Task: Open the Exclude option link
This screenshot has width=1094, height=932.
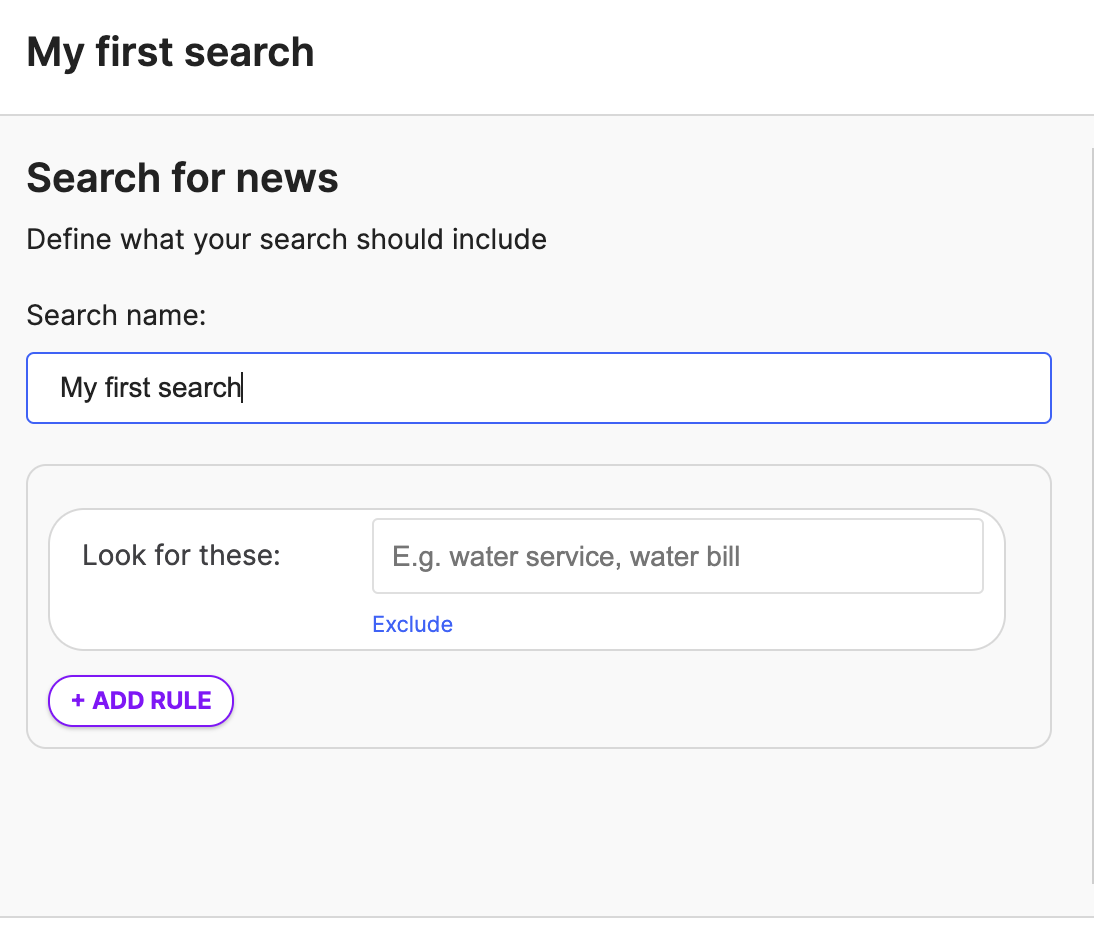Action: tap(412, 624)
